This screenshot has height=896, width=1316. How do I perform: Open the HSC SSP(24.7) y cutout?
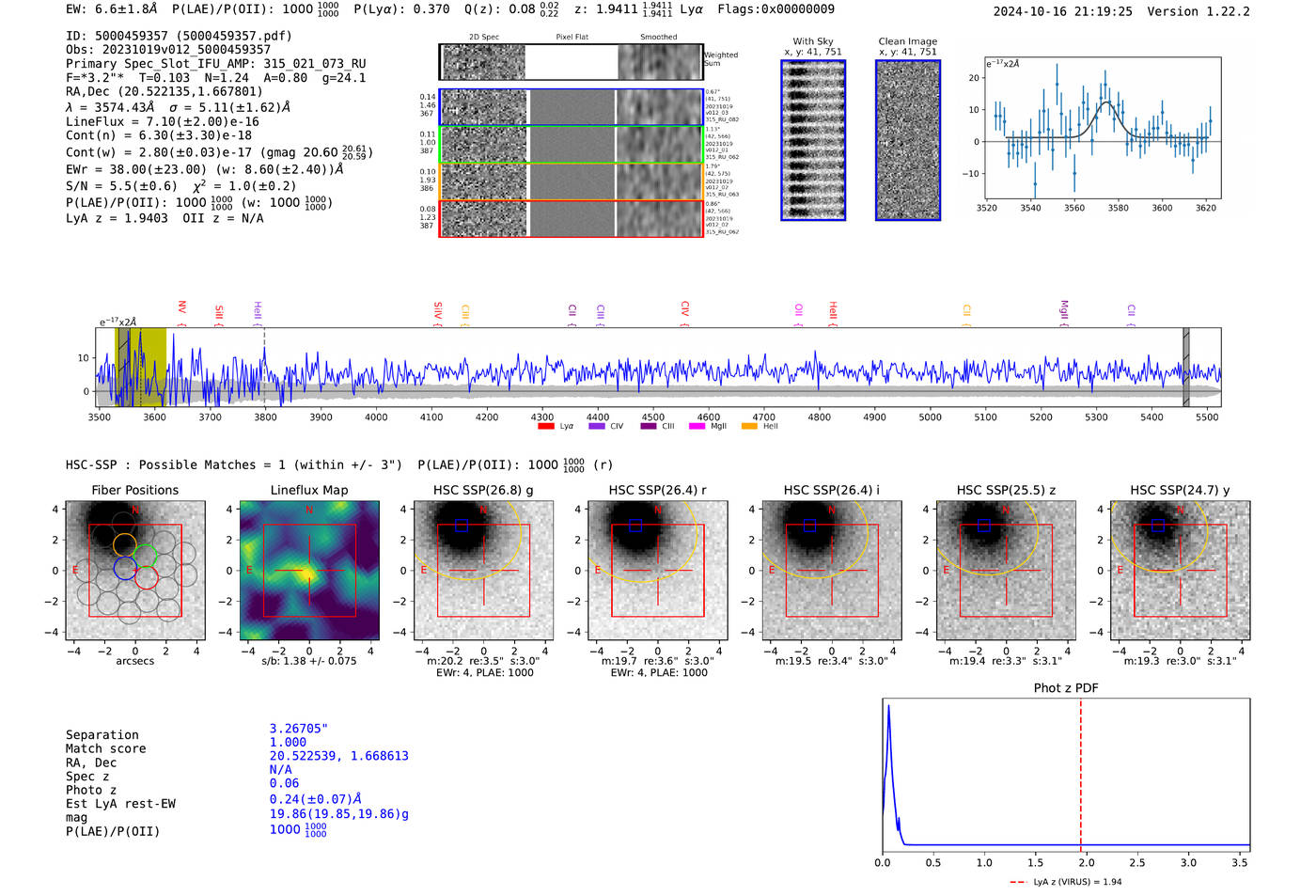coord(1181,571)
